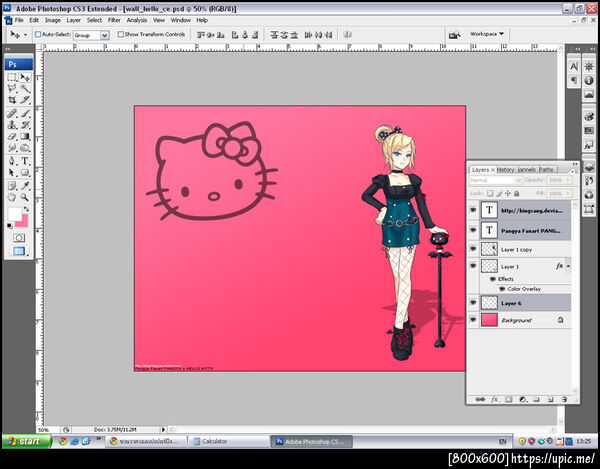The image size is (600, 469).
Task: Open the Layer menu
Action: tap(73, 20)
